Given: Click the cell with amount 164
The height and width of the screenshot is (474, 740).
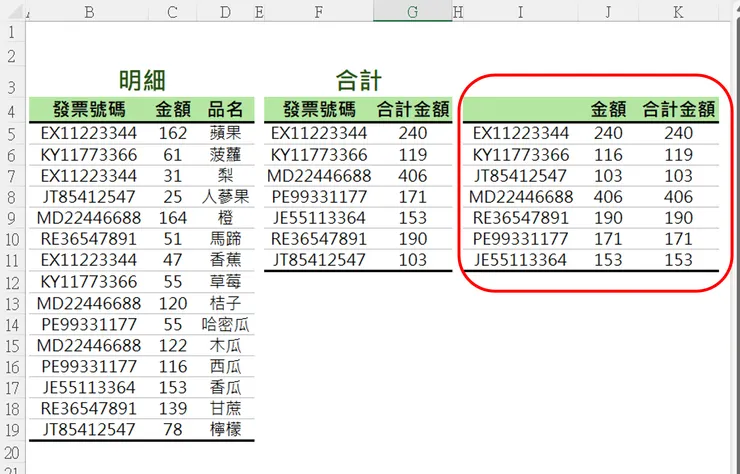Looking at the screenshot, I should pyautogui.click(x=173, y=218).
